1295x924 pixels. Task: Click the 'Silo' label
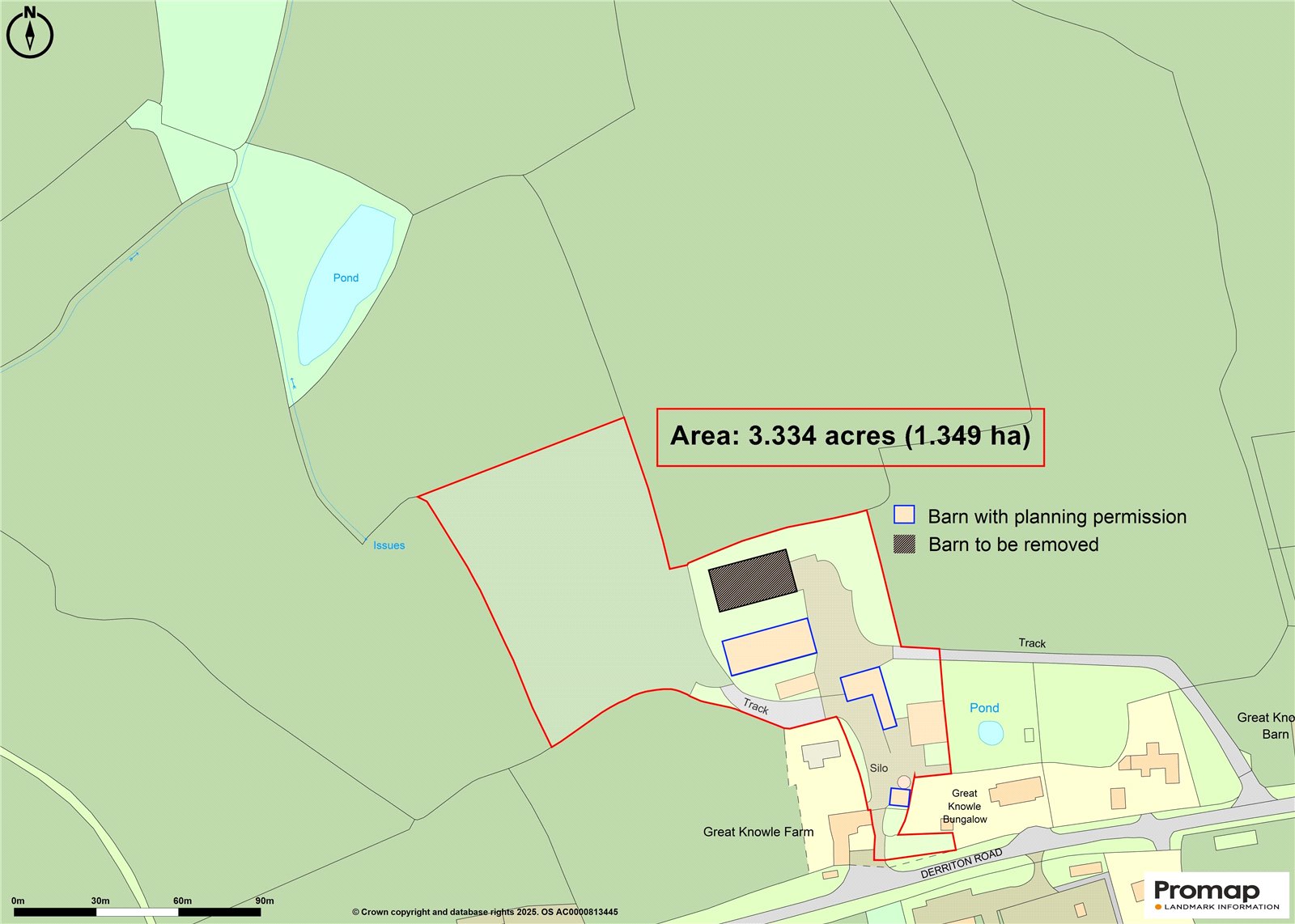coord(878,768)
